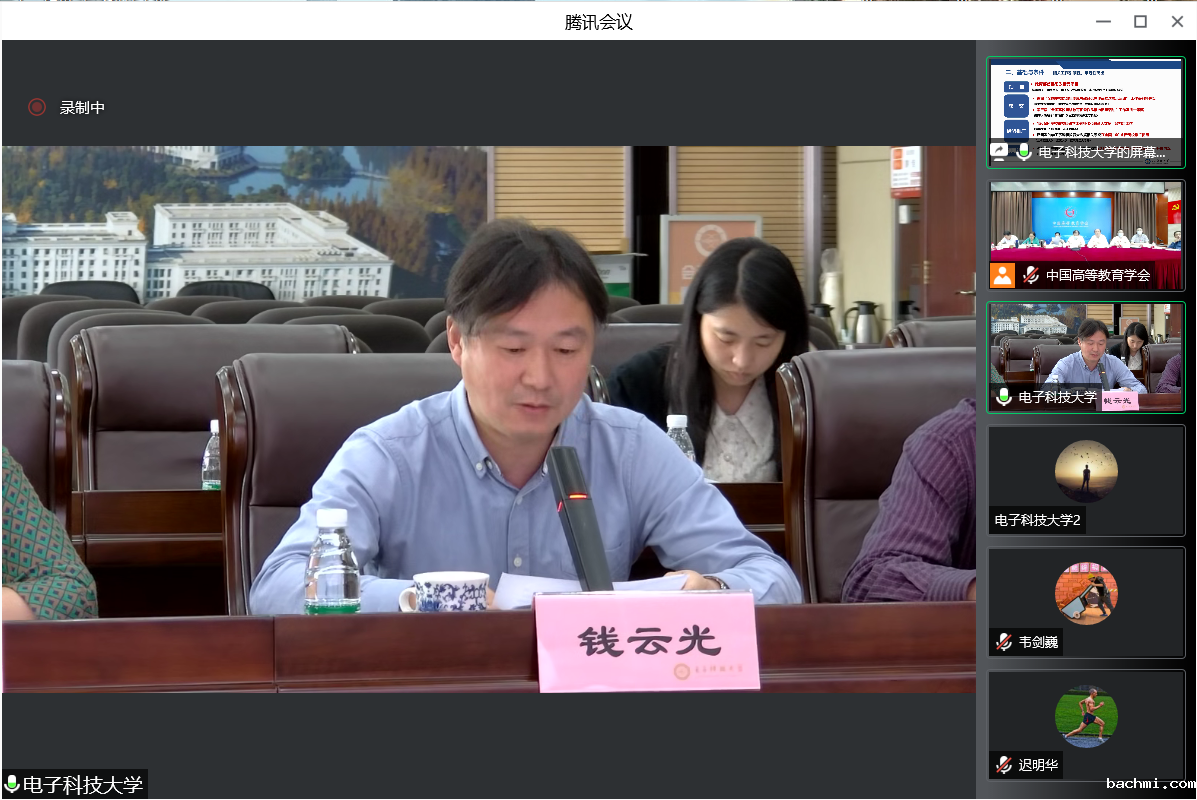Select the 电子科技大学 speaker video thumbnail
The width and height of the screenshot is (1197, 800).
coord(1086,350)
